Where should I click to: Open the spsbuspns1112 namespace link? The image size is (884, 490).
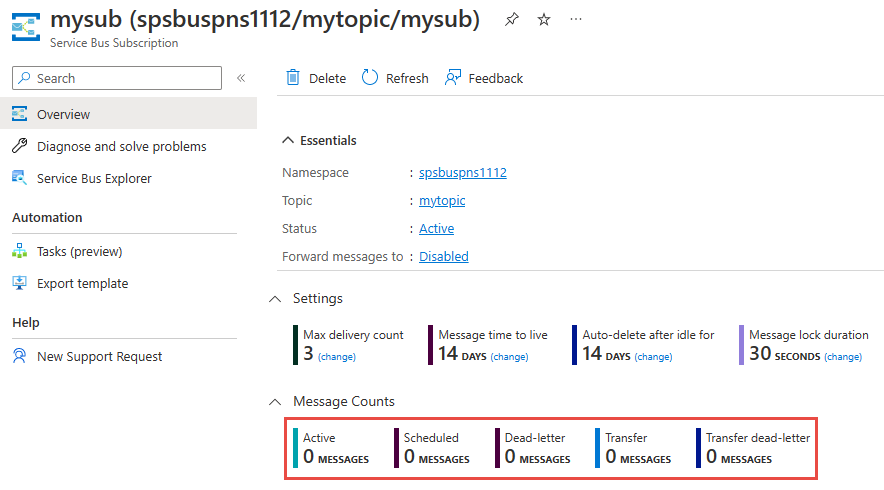pyautogui.click(x=463, y=173)
